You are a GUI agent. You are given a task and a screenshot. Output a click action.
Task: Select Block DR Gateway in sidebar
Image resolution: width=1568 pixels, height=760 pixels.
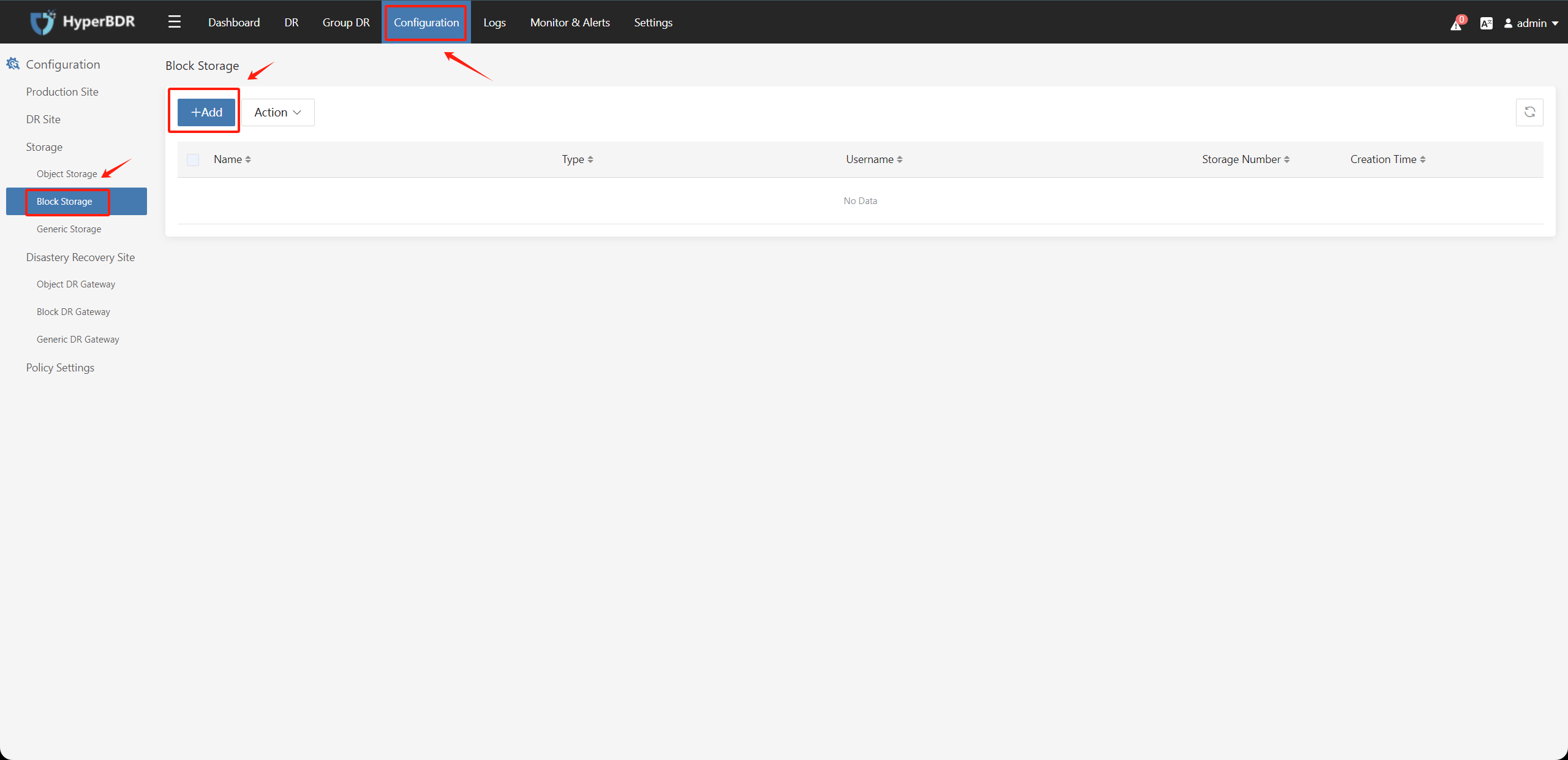pos(73,312)
